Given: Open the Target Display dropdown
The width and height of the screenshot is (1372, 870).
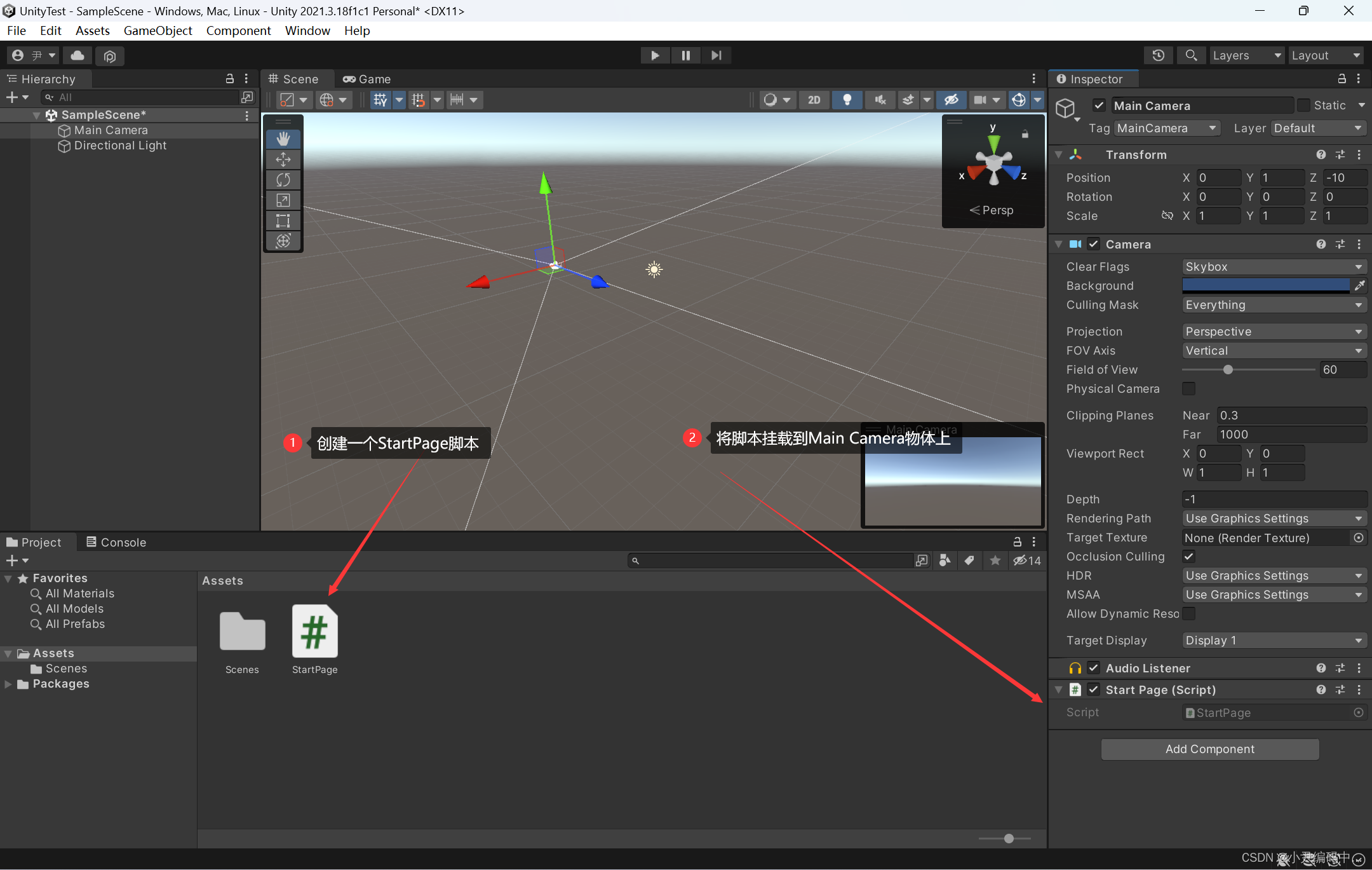Looking at the screenshot, I should coord(1274,641).
